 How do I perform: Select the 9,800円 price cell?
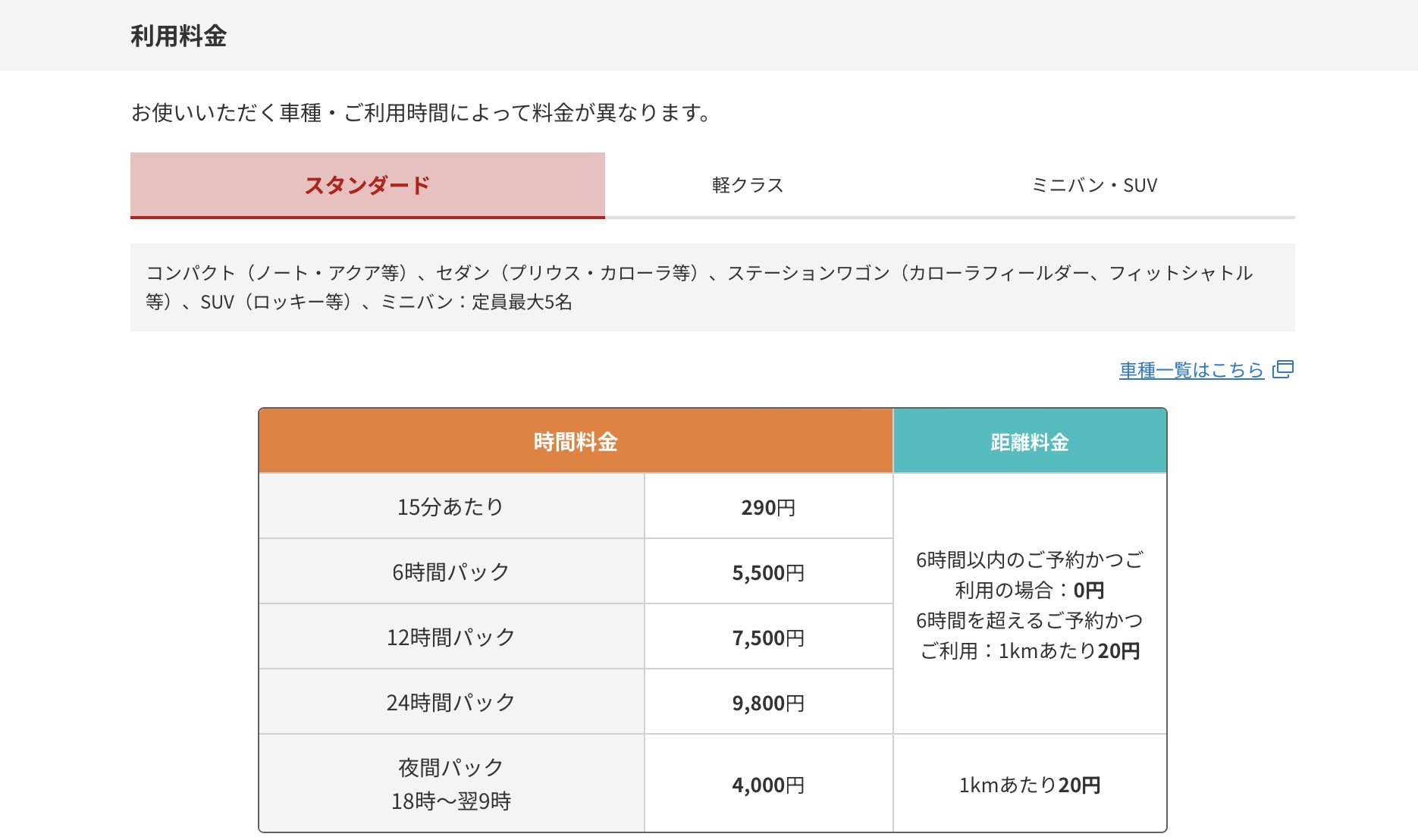[x=768, y=703]
